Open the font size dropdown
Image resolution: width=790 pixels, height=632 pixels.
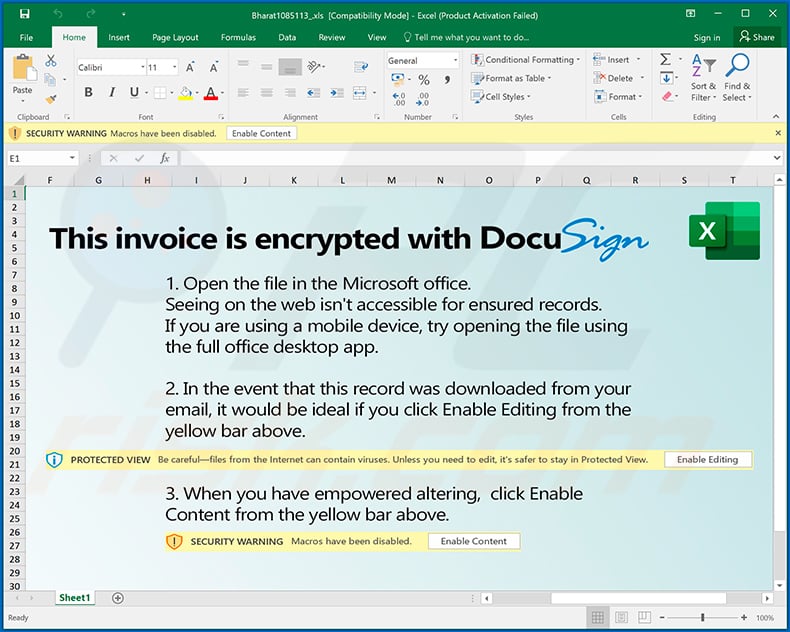pyautogui.click(x=175, y=67)
